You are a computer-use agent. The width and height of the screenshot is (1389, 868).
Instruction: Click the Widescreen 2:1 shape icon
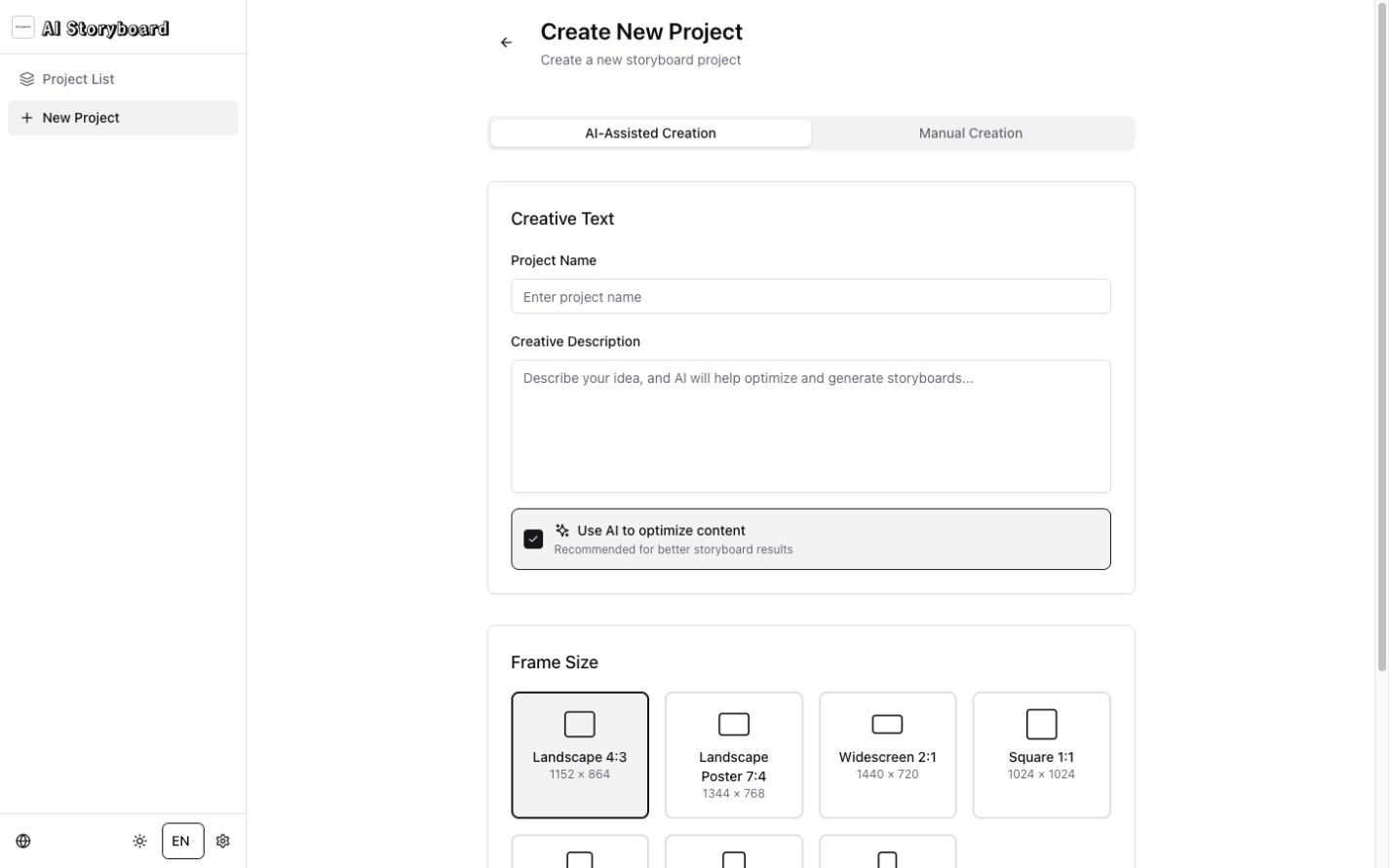(x=888, y=725)
